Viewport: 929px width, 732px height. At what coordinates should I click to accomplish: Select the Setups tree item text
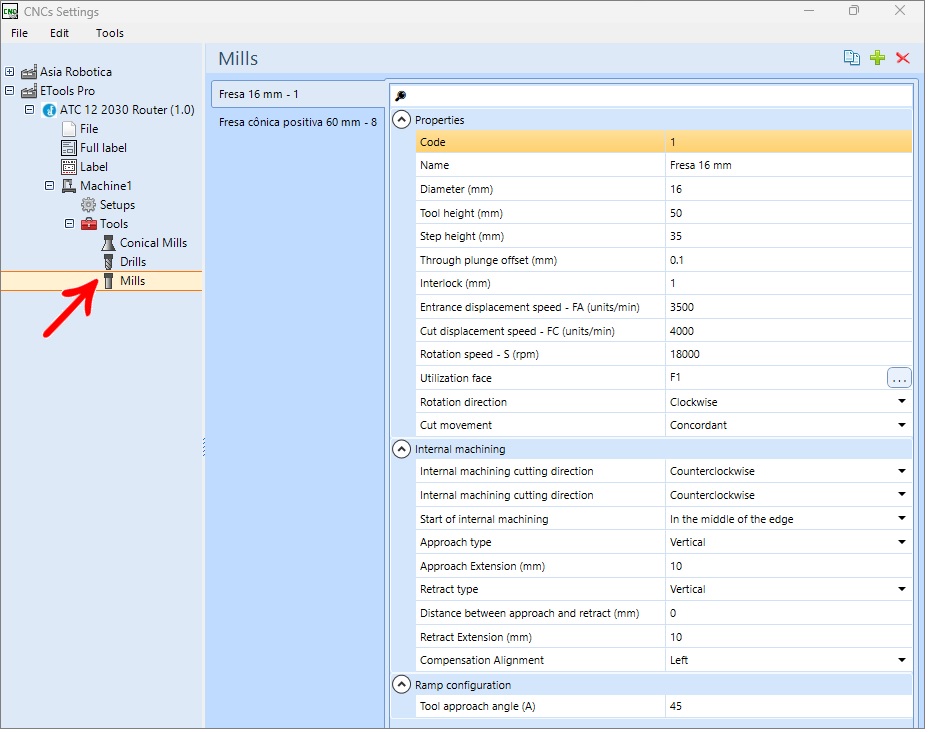tap(117, 204)
